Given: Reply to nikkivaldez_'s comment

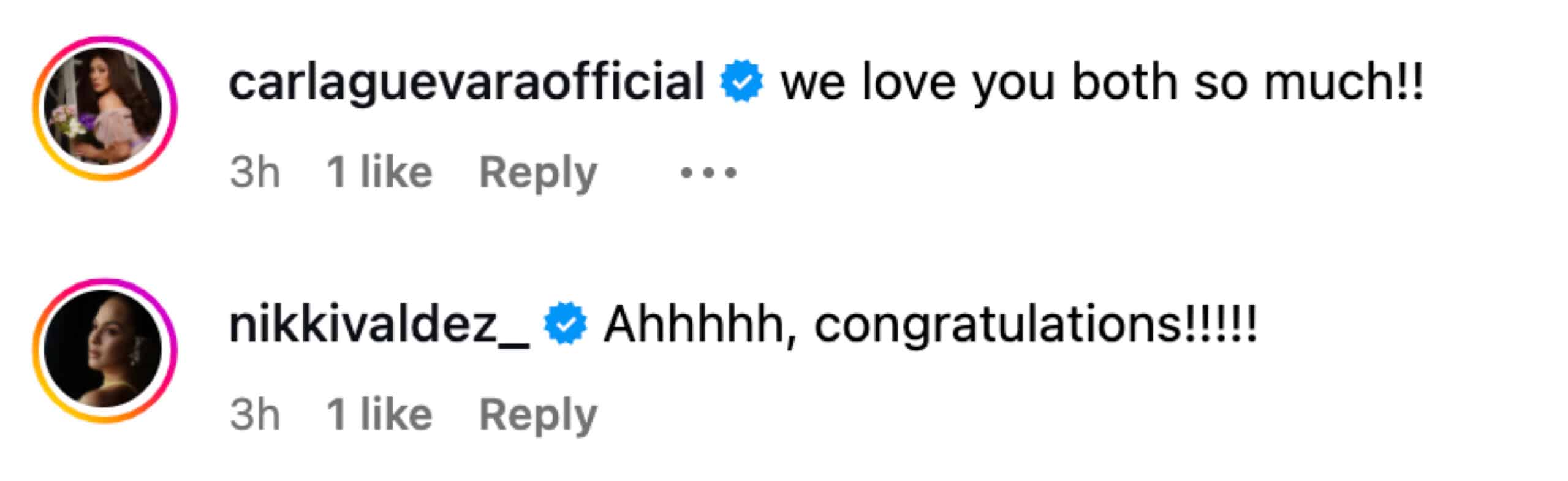Looking at the screenshot, I should (537, 415).
